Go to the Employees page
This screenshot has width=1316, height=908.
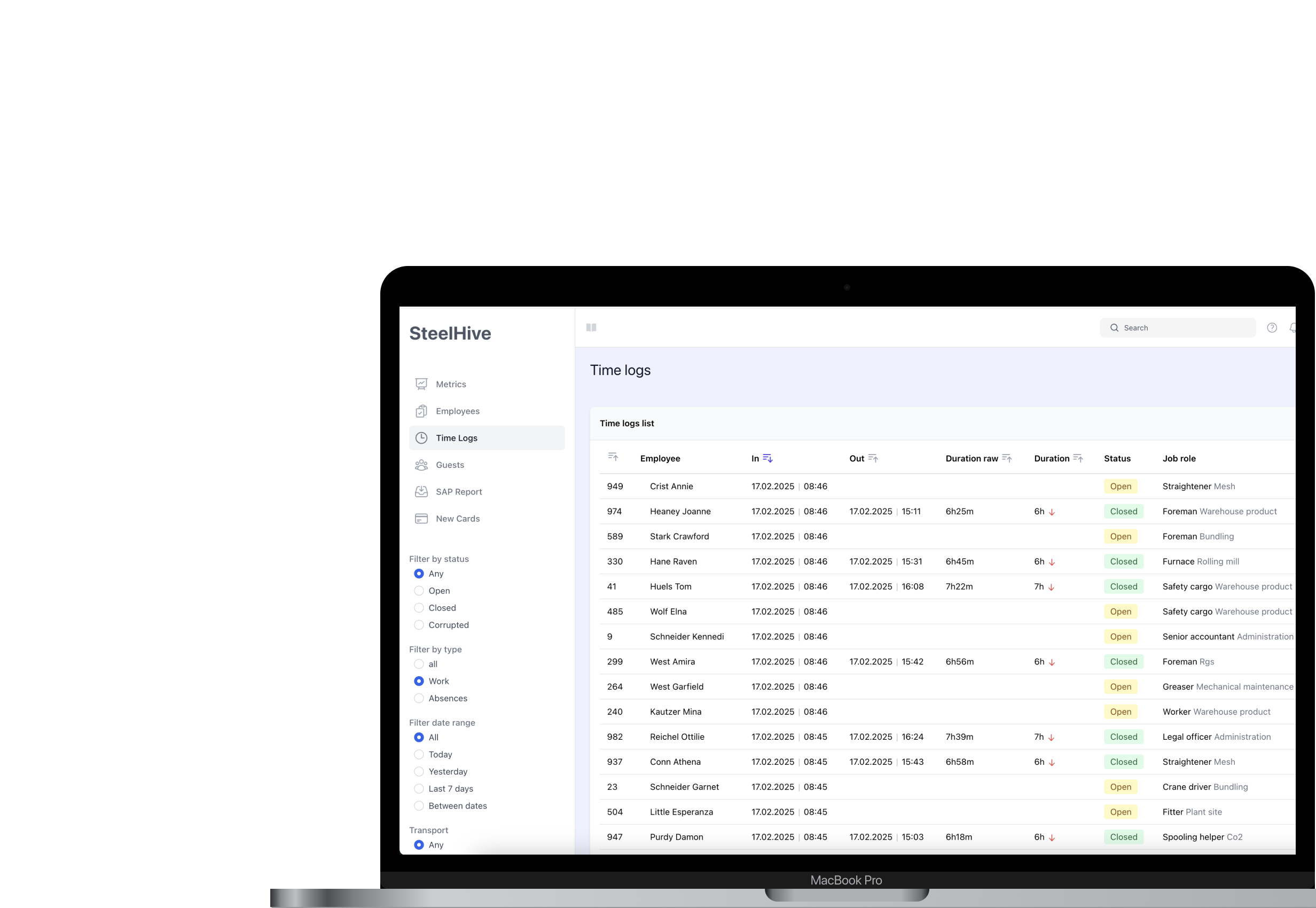point(457,411)
